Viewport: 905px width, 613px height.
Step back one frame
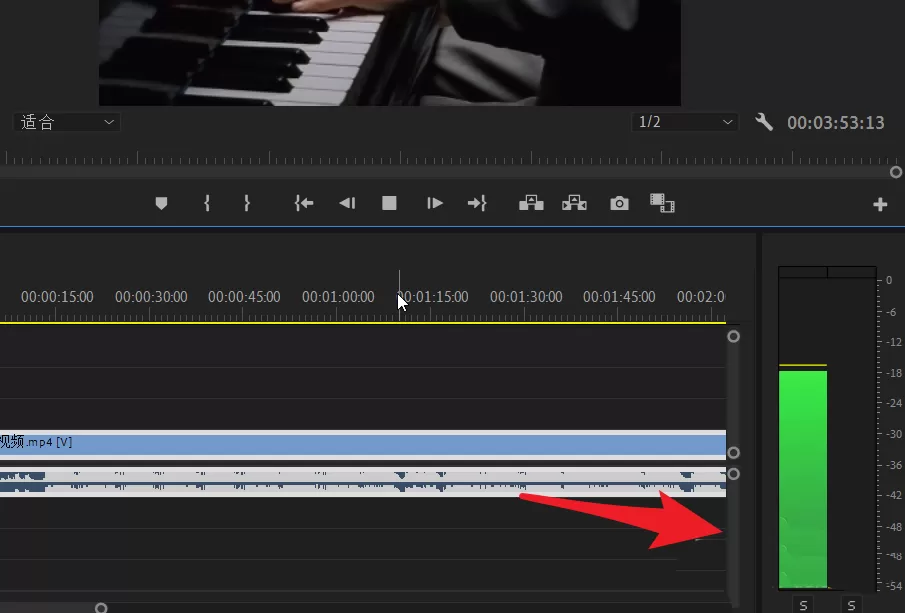347,203
